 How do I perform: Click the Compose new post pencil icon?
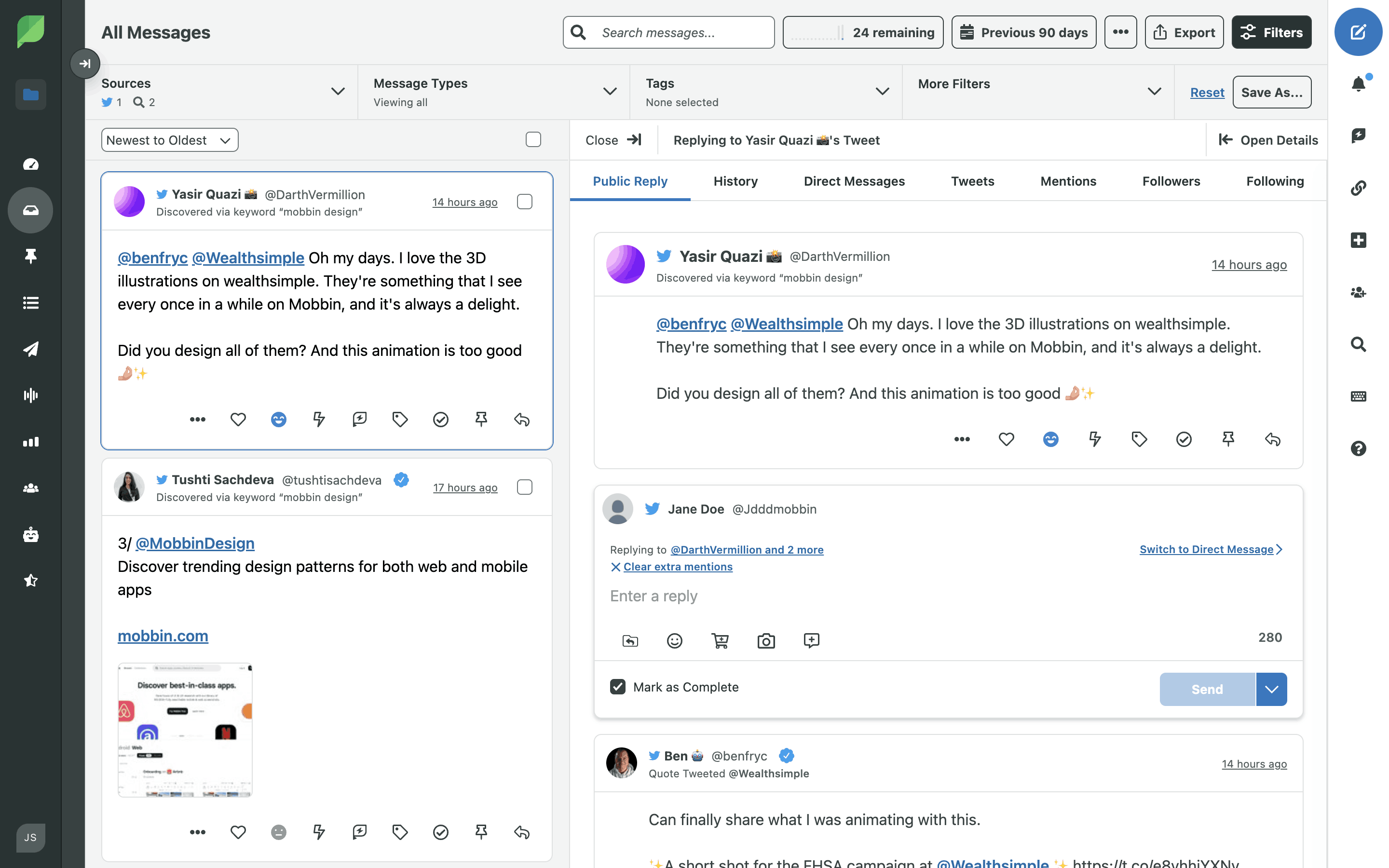[x=1358, y=32]
